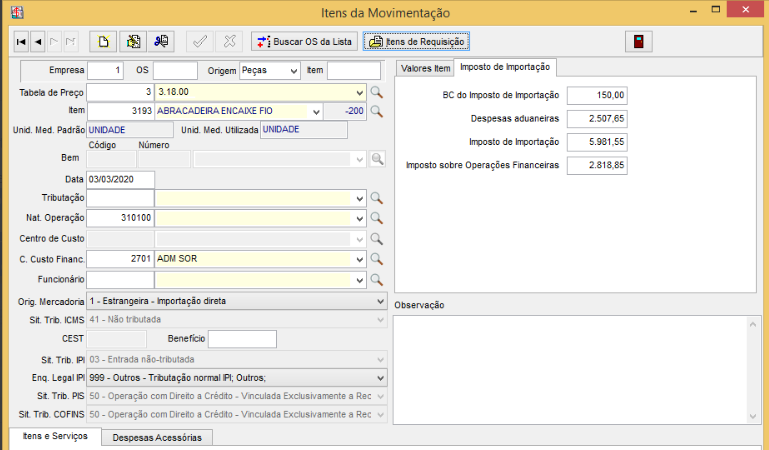Click the Buscar OS da Lista button
Viewport: 769px width, 450px height.
tap(303, 42)
